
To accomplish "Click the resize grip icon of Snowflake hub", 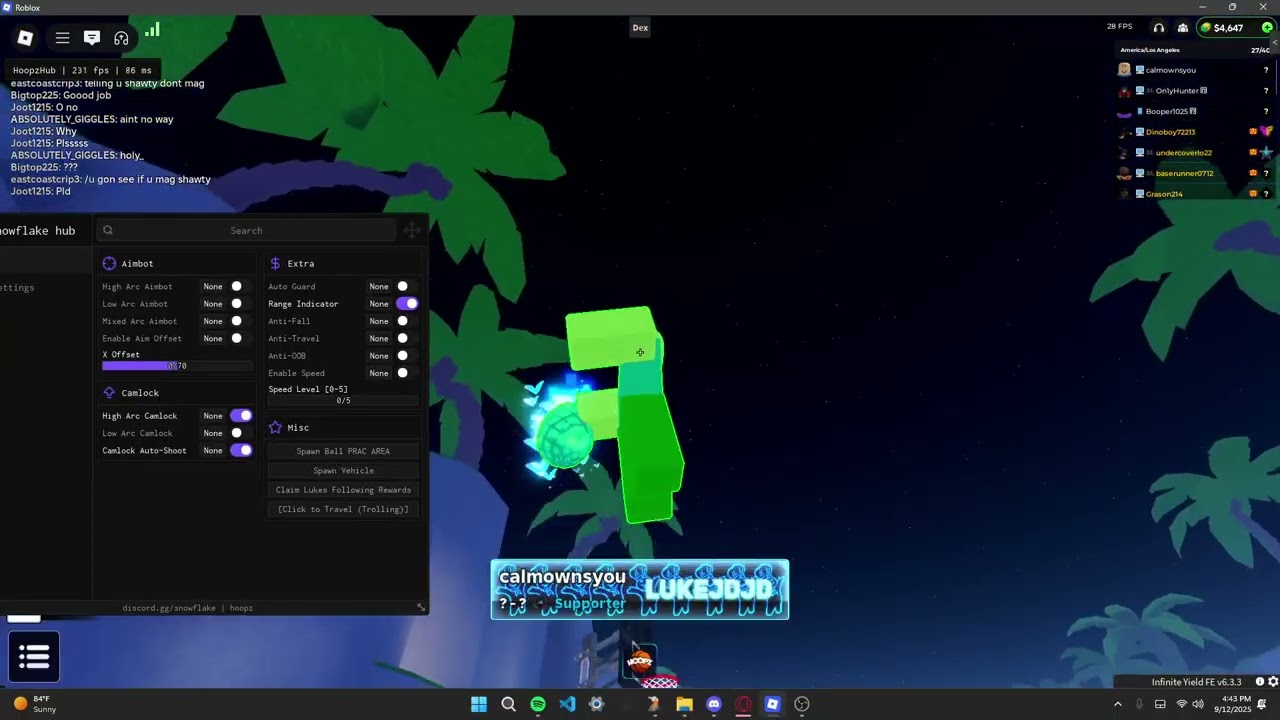I will (x=421, y=607).
